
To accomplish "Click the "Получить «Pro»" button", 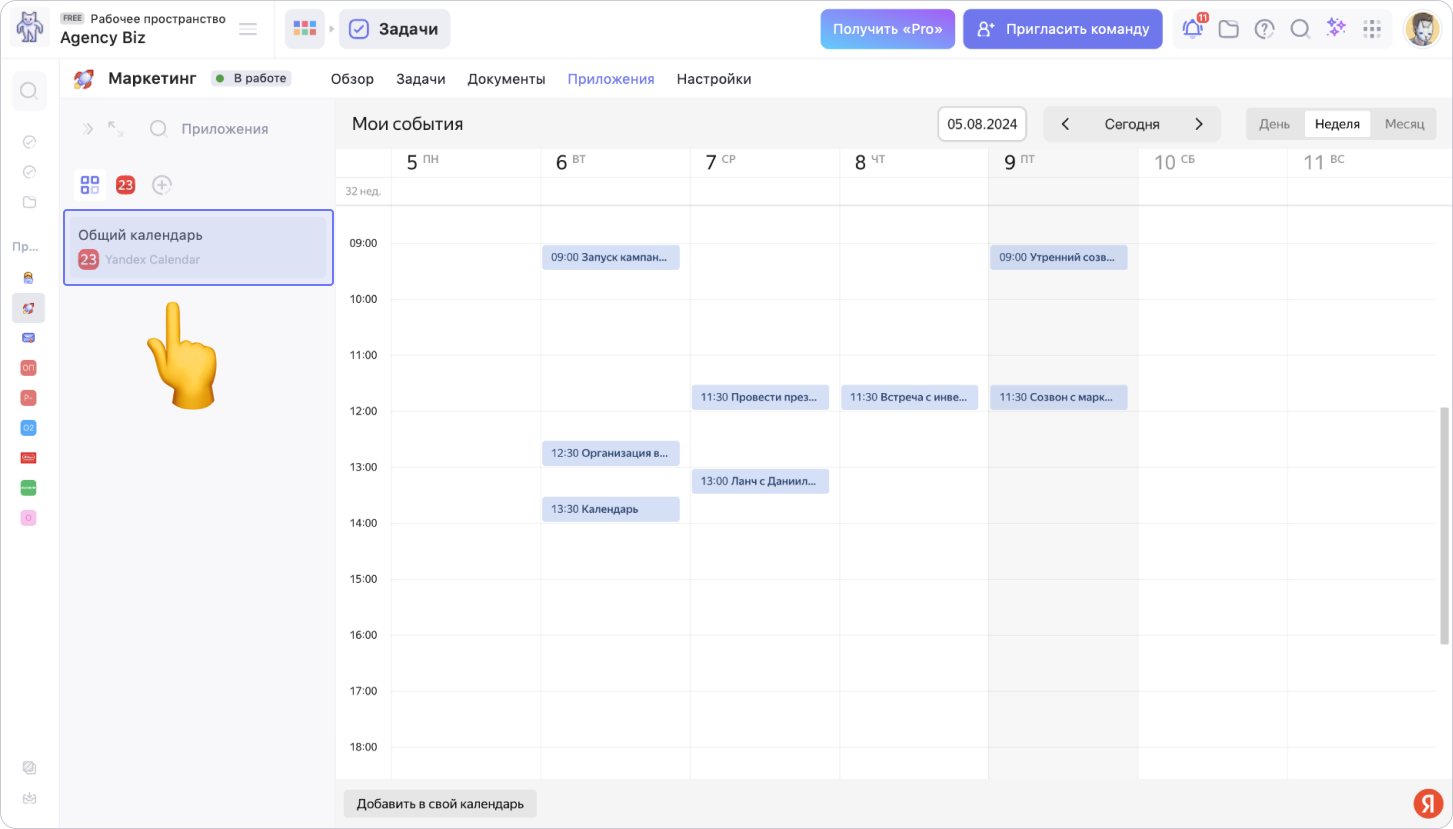I will (x=887, y=29).
